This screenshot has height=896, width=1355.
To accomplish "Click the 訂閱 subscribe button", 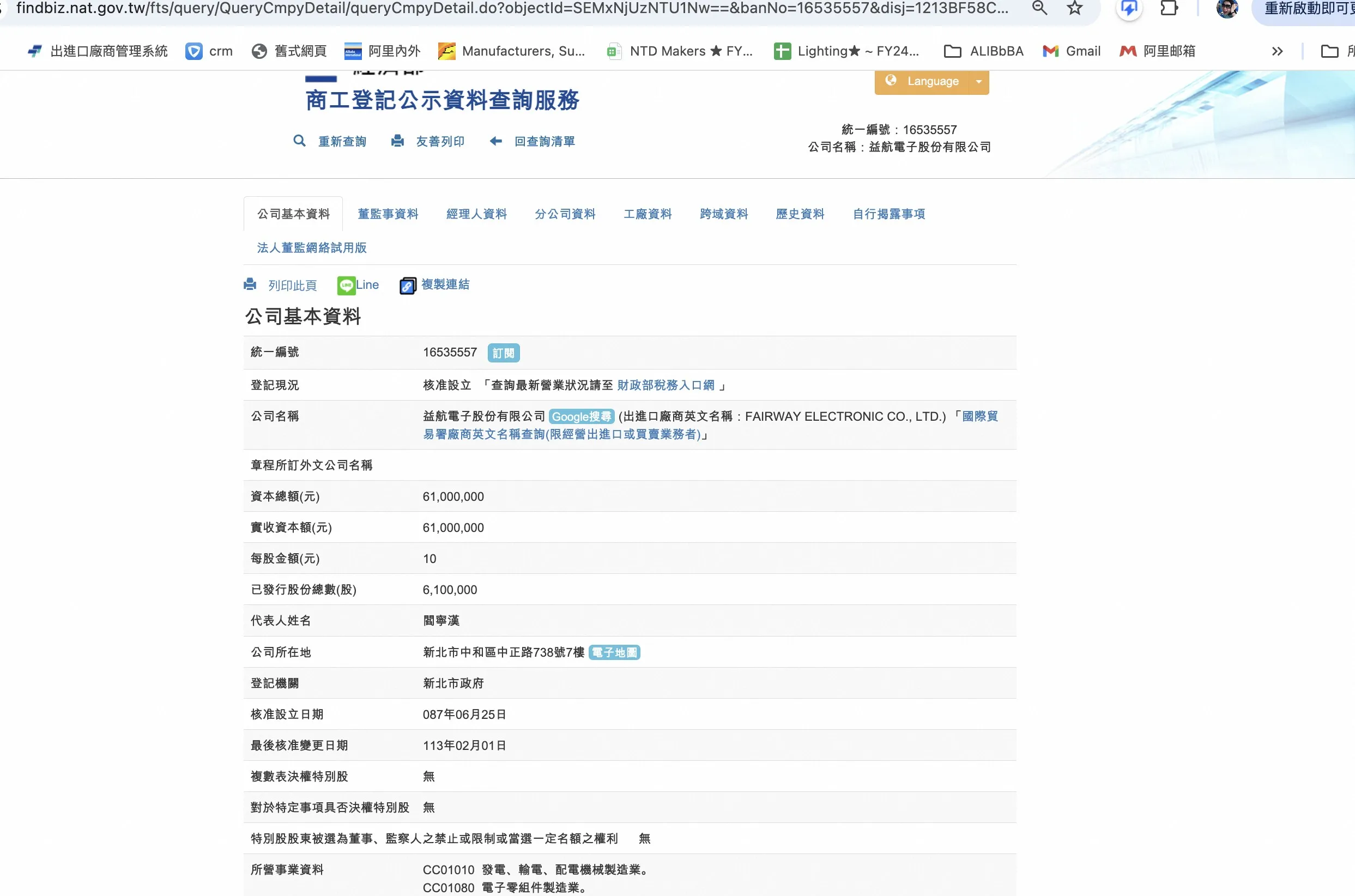I will [x=503, y=353].
